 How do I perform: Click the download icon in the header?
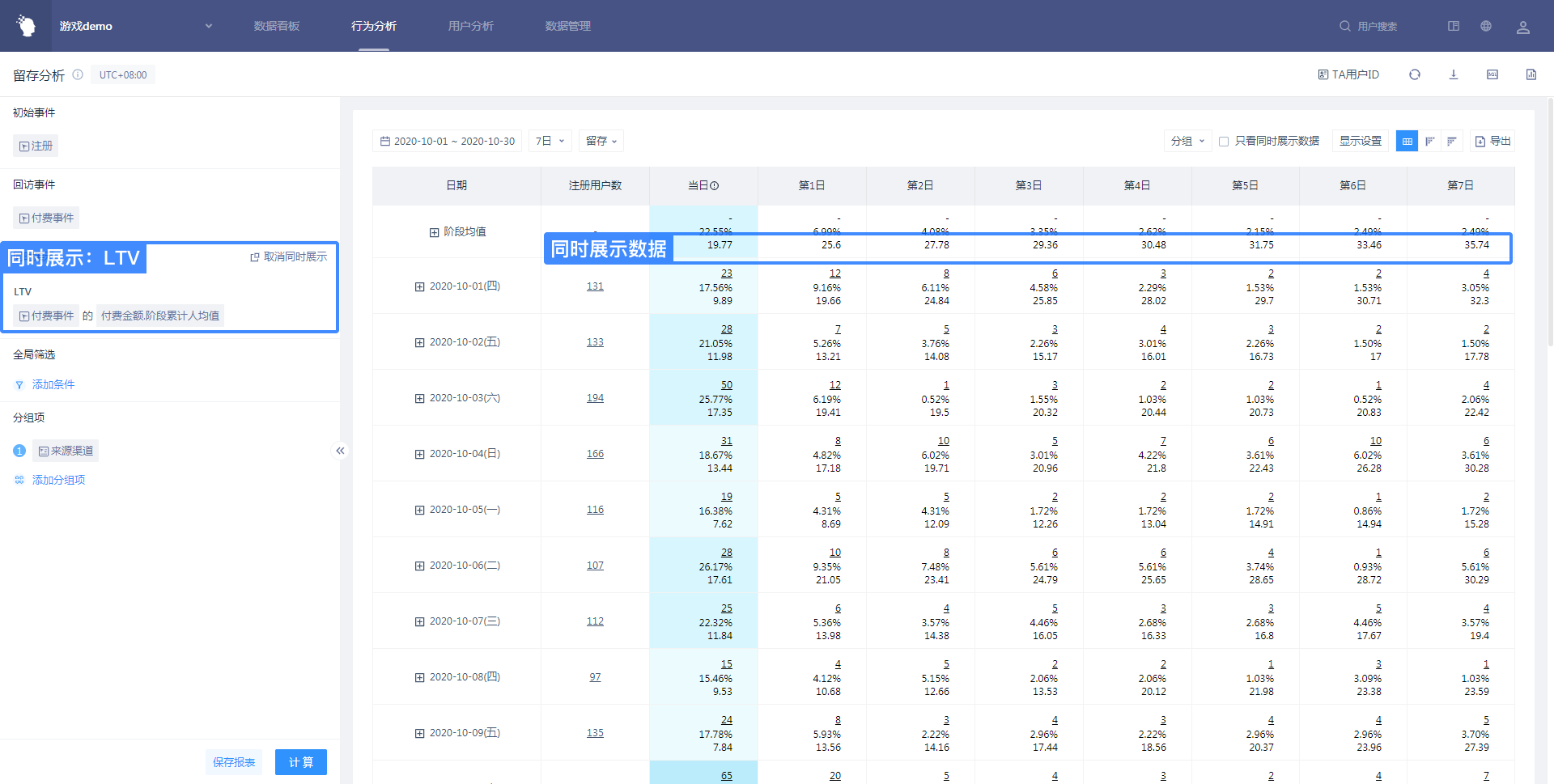coord(1453,74)
